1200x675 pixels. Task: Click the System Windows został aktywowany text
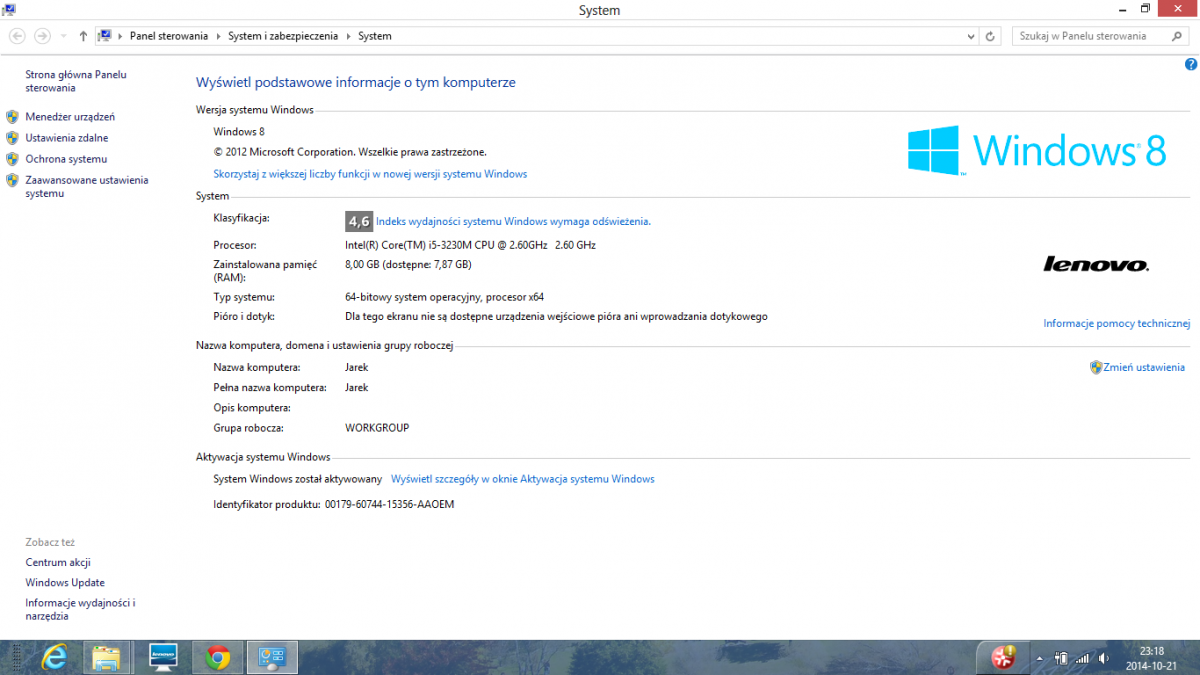pos(298,479)
